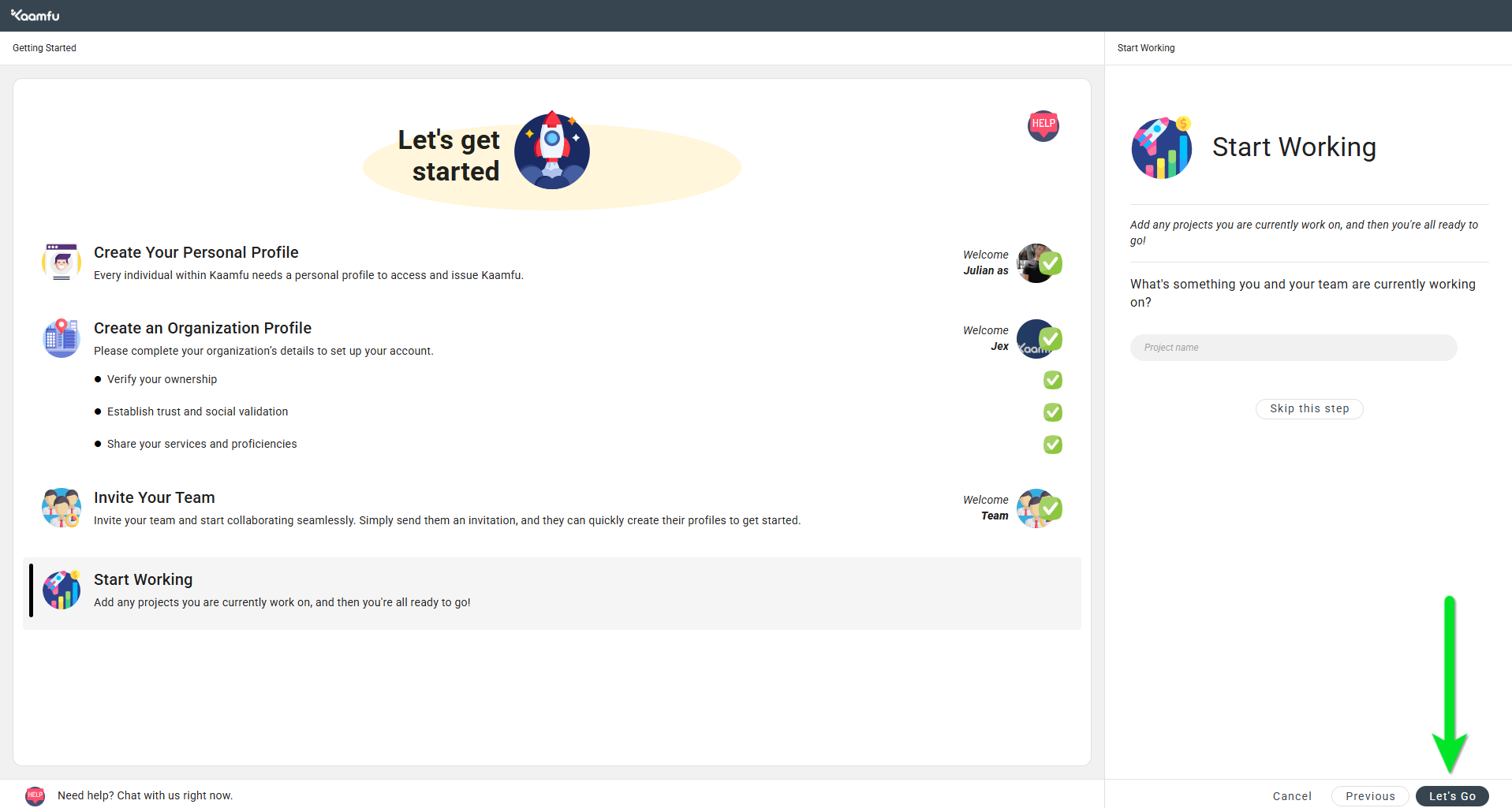This screenshot has height=808, width=1512.
Task: Click the Kaamfu logo in header
Action: pyautogui.click(x=35, y=15)
